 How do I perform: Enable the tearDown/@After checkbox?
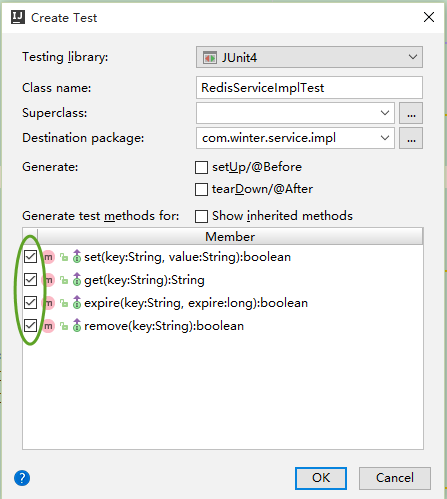tap(201, 189)
